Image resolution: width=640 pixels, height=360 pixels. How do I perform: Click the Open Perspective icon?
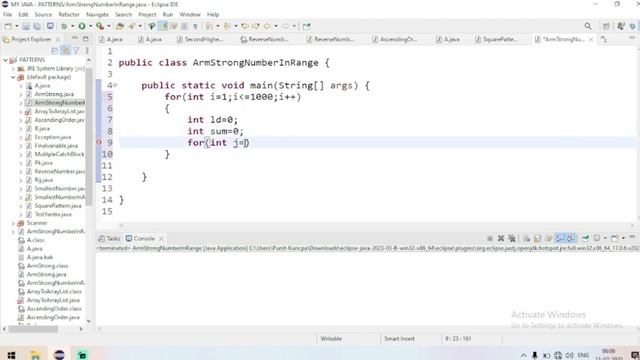[606, 26]
